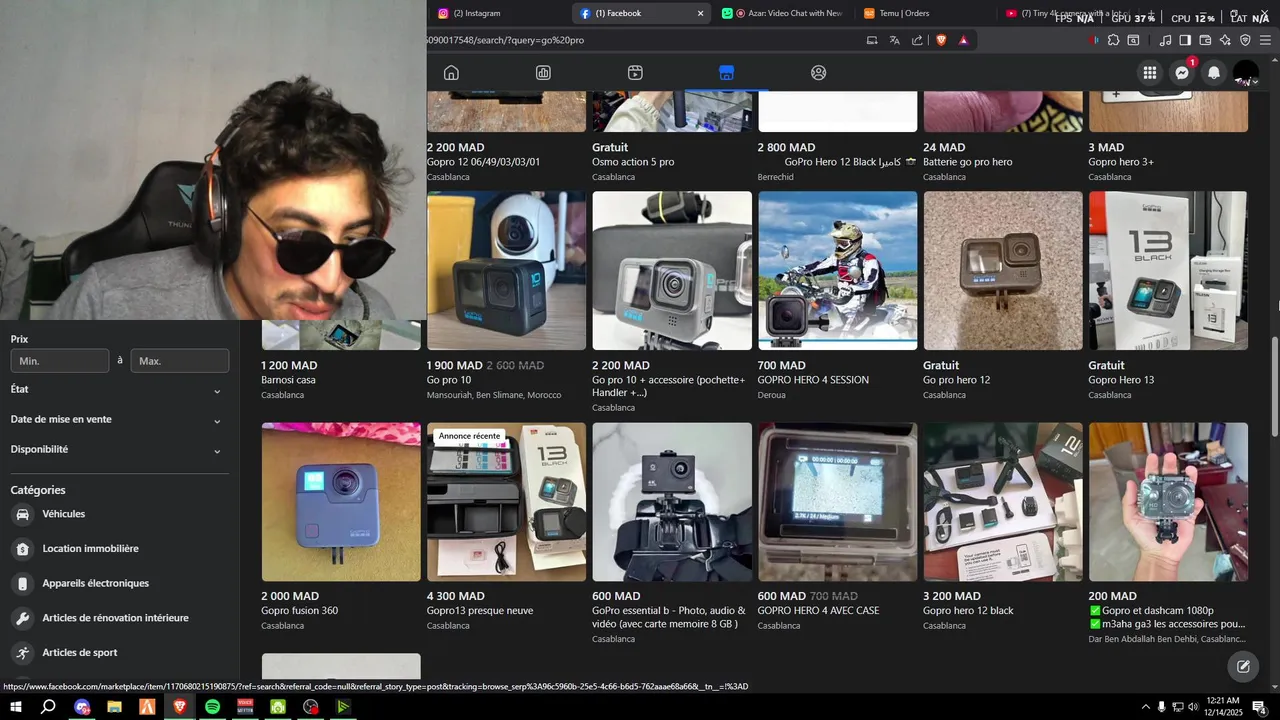Click the browser address bar URL
The width and height of the screenshot is (1280, 720).
[505, 40]
